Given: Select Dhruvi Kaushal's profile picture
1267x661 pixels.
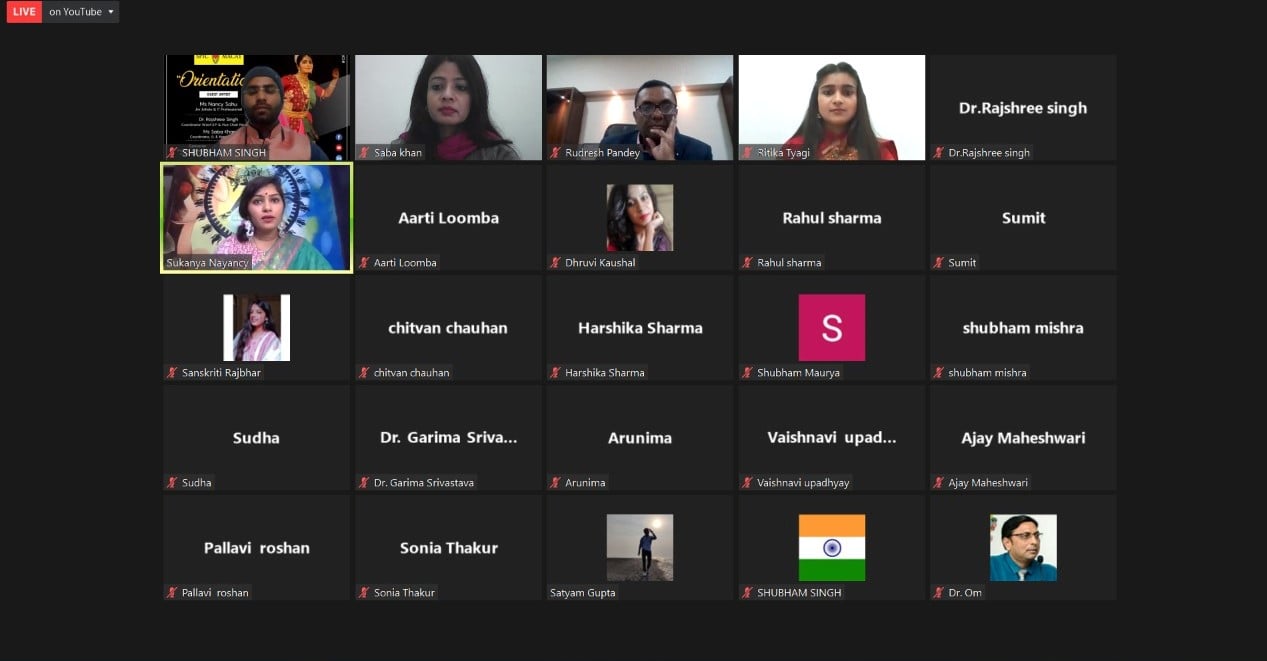Looking at the screenshot, I should 640,218.
